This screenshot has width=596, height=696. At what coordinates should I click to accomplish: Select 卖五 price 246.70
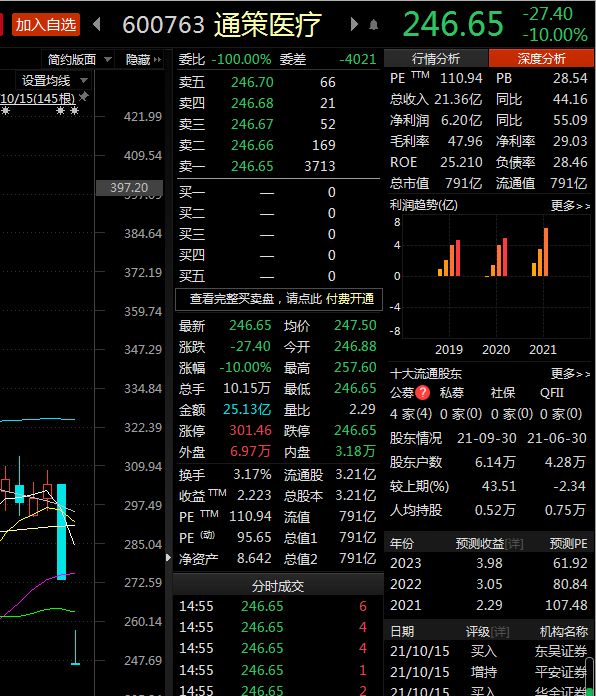[252, 82]
